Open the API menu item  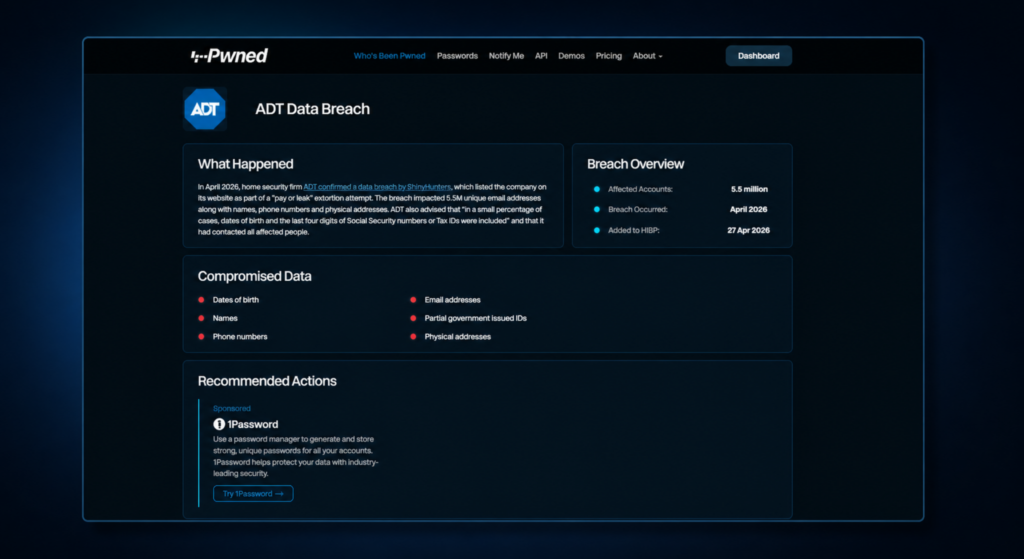tap(541, 56)
